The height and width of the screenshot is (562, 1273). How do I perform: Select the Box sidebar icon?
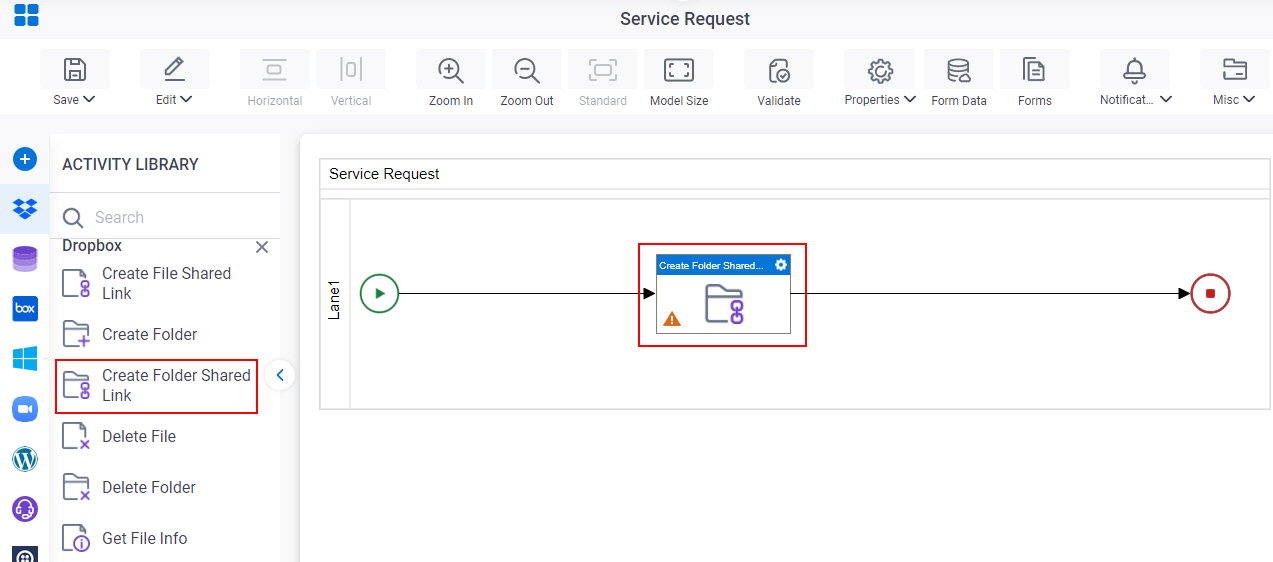click(25, 309)
